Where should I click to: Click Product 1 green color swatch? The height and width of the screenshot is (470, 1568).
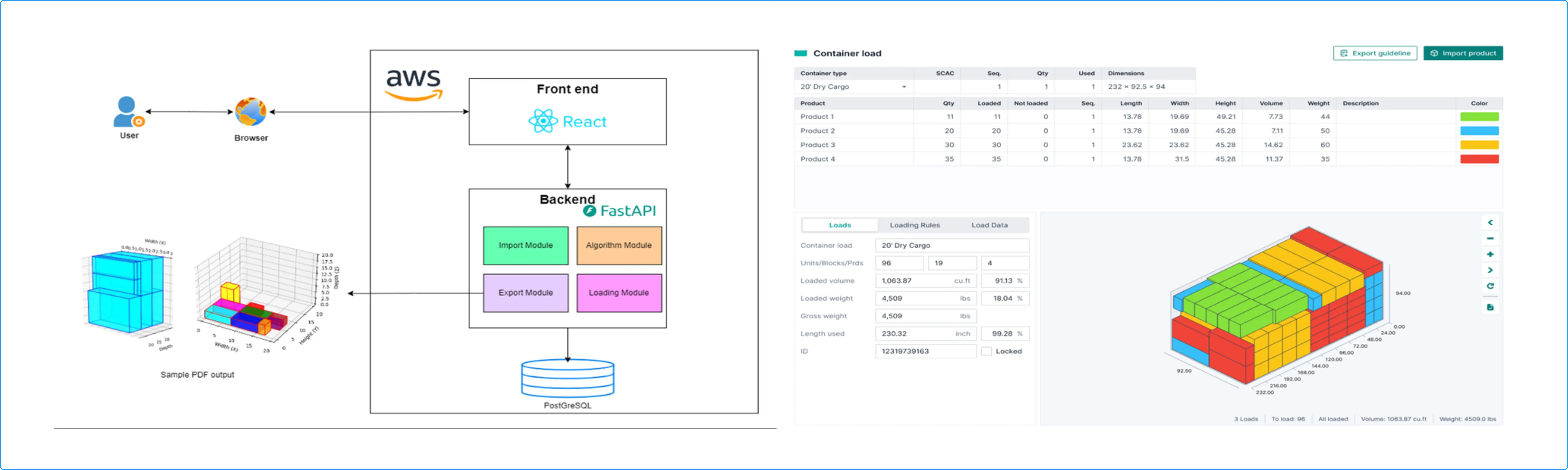[1479, 117]
